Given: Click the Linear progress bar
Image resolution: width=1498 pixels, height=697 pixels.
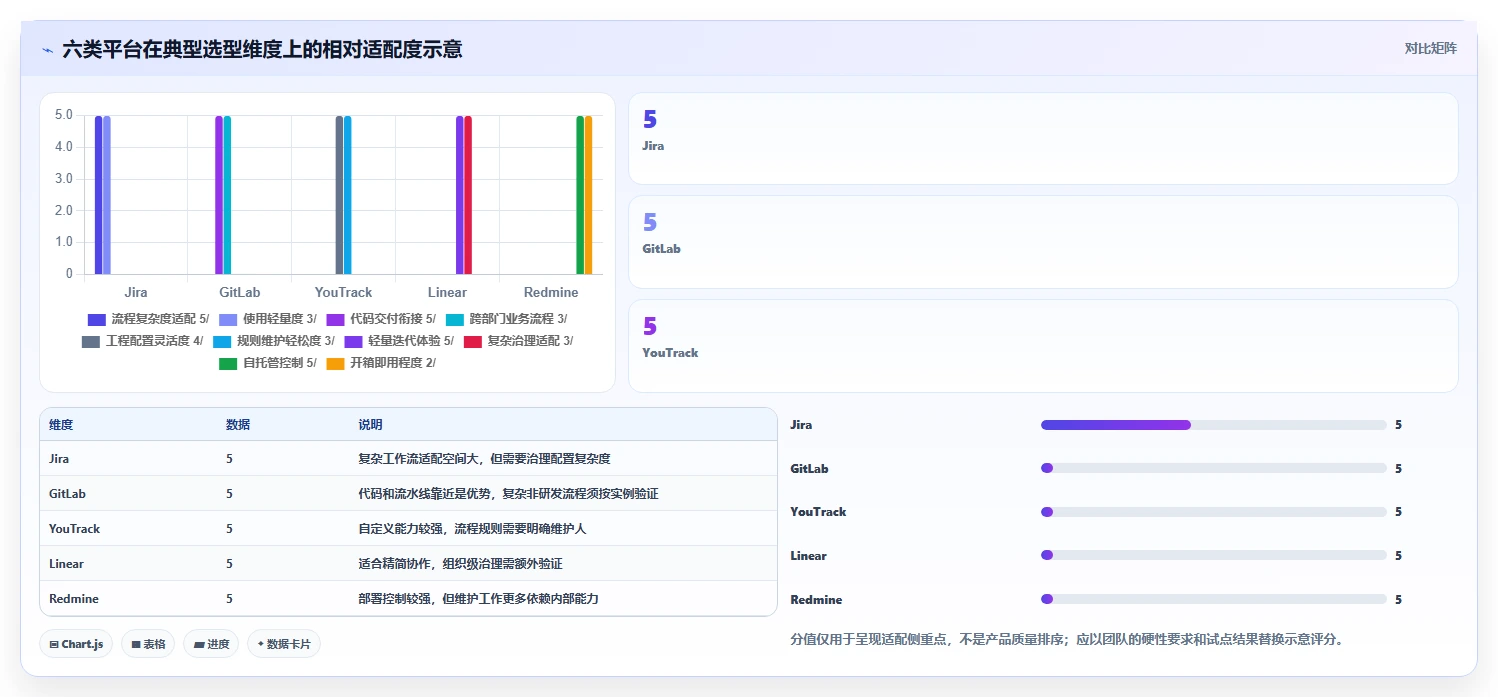Looking at the screenshot, I should 1213,555.
